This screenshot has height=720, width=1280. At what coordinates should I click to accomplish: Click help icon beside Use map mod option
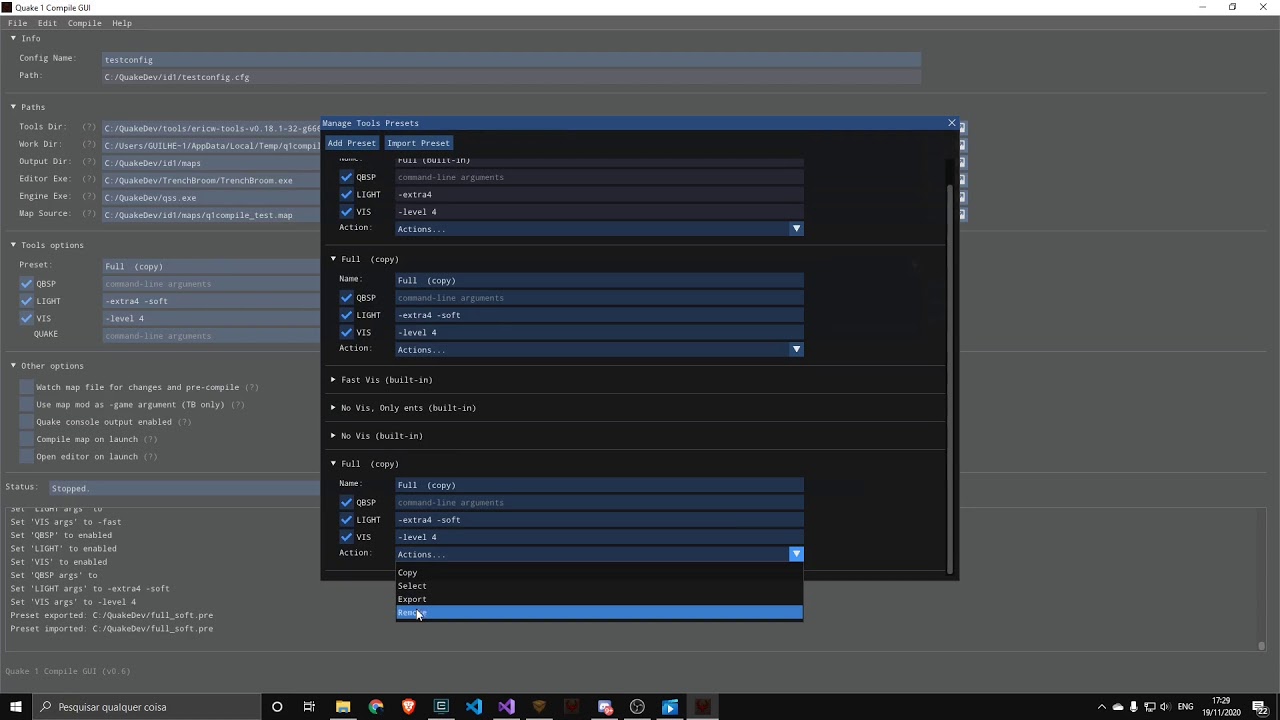tap(237, 405)
